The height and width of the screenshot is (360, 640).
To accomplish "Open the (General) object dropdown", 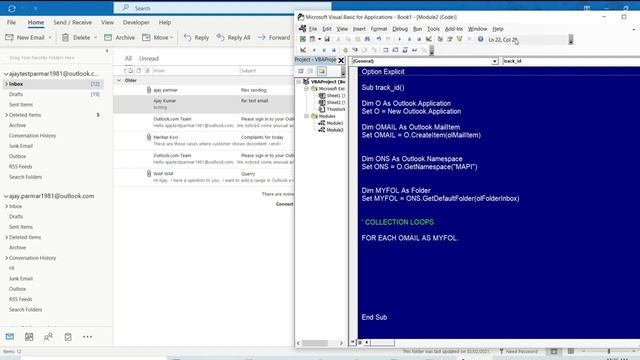I will coord(494,61).
